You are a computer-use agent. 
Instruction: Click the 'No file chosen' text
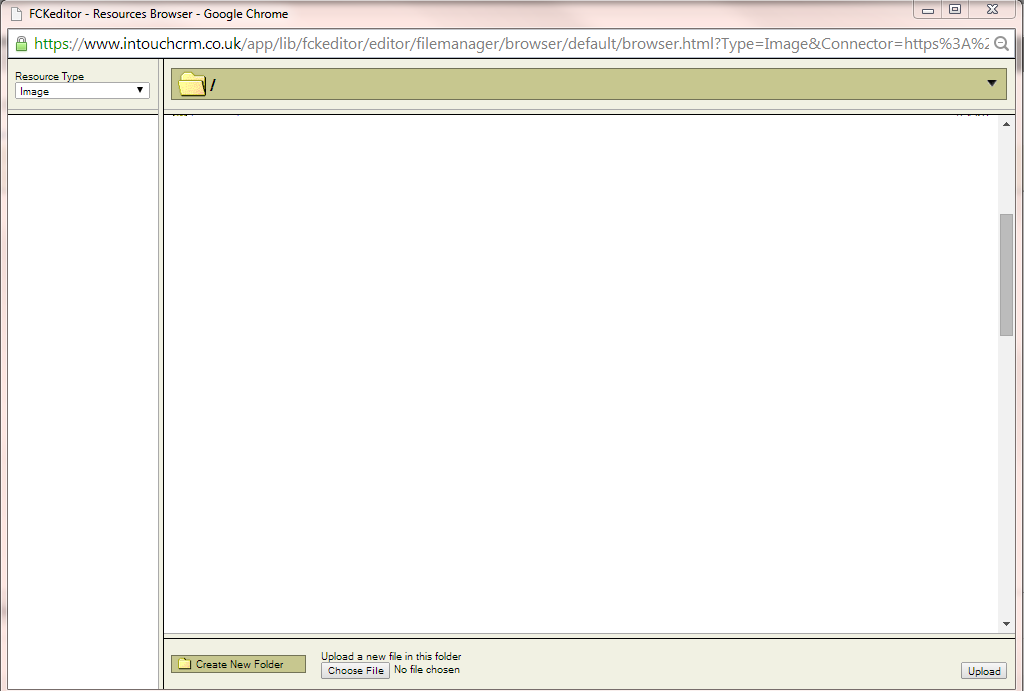pyautogui.click(x=426, y=669)
